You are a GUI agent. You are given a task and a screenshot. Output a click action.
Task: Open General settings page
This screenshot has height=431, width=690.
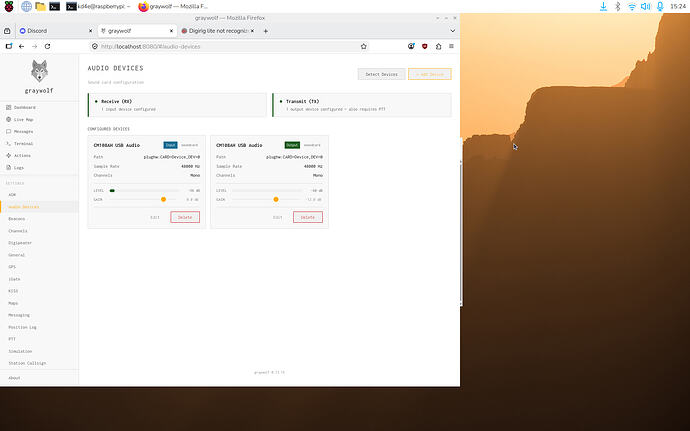tap(17, 255)
